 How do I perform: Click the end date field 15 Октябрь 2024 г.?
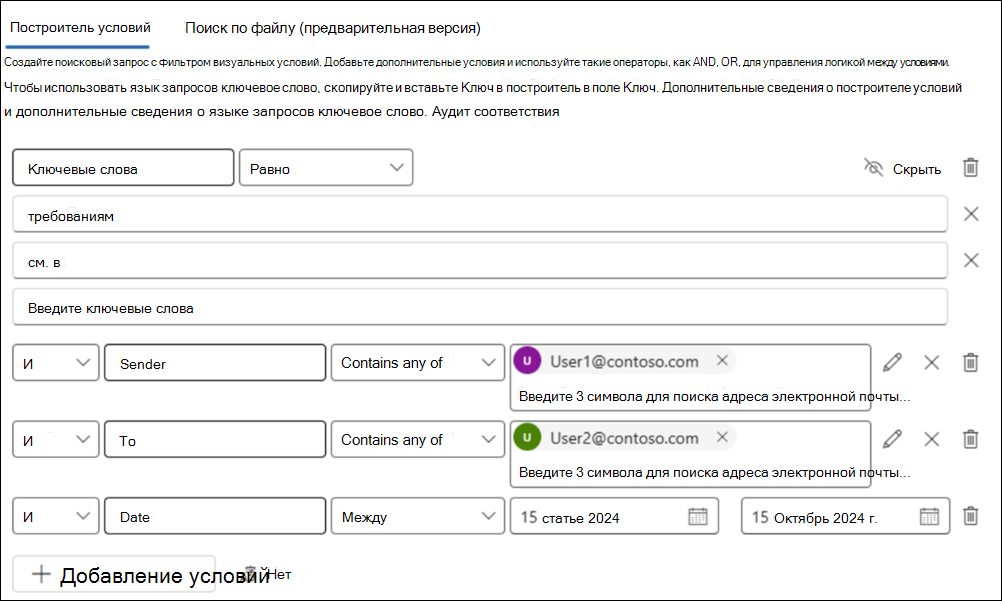coord(845,516)
